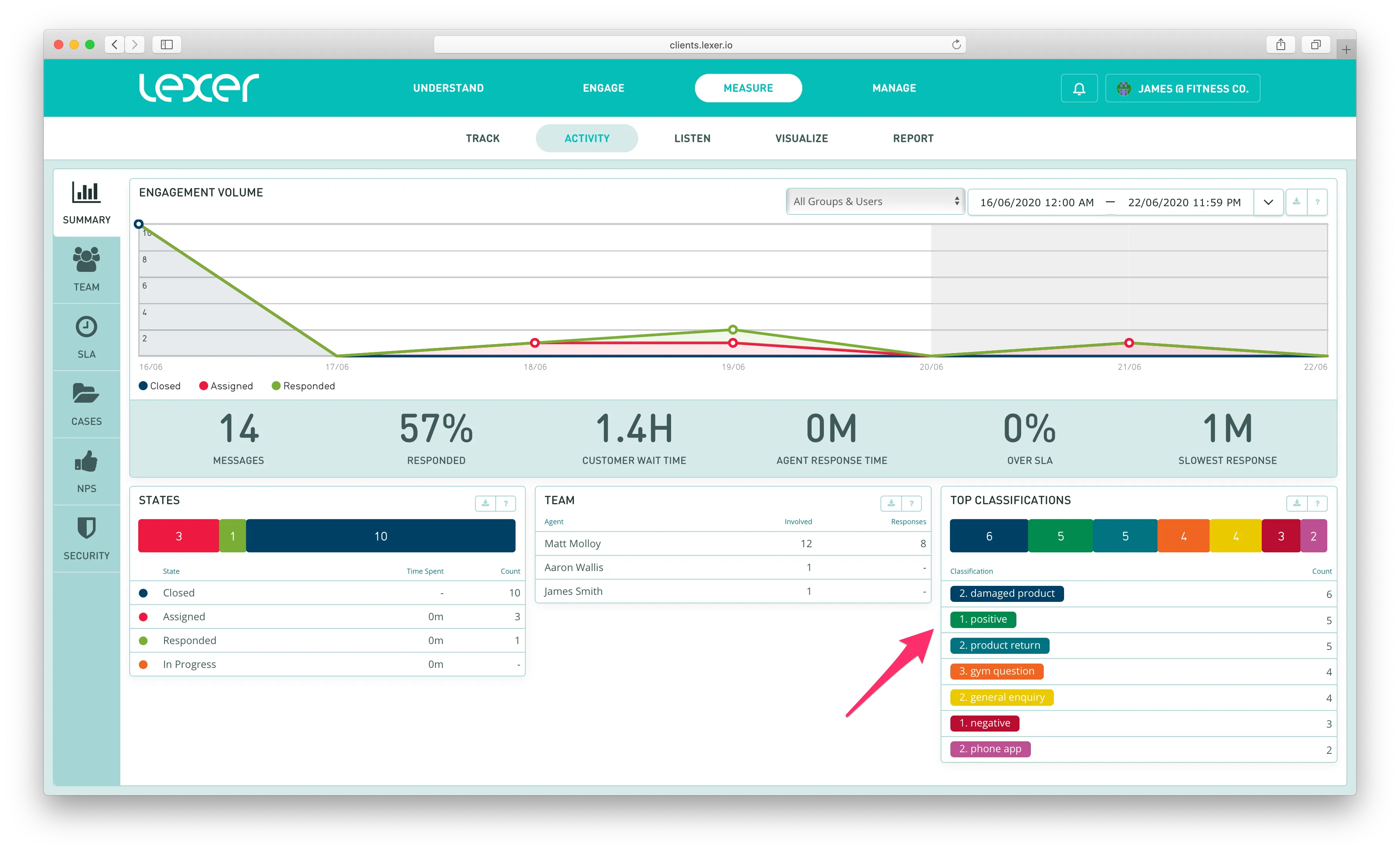Switch to the Understand tab
Screen dimensions: 1400x853
(448, 88)
